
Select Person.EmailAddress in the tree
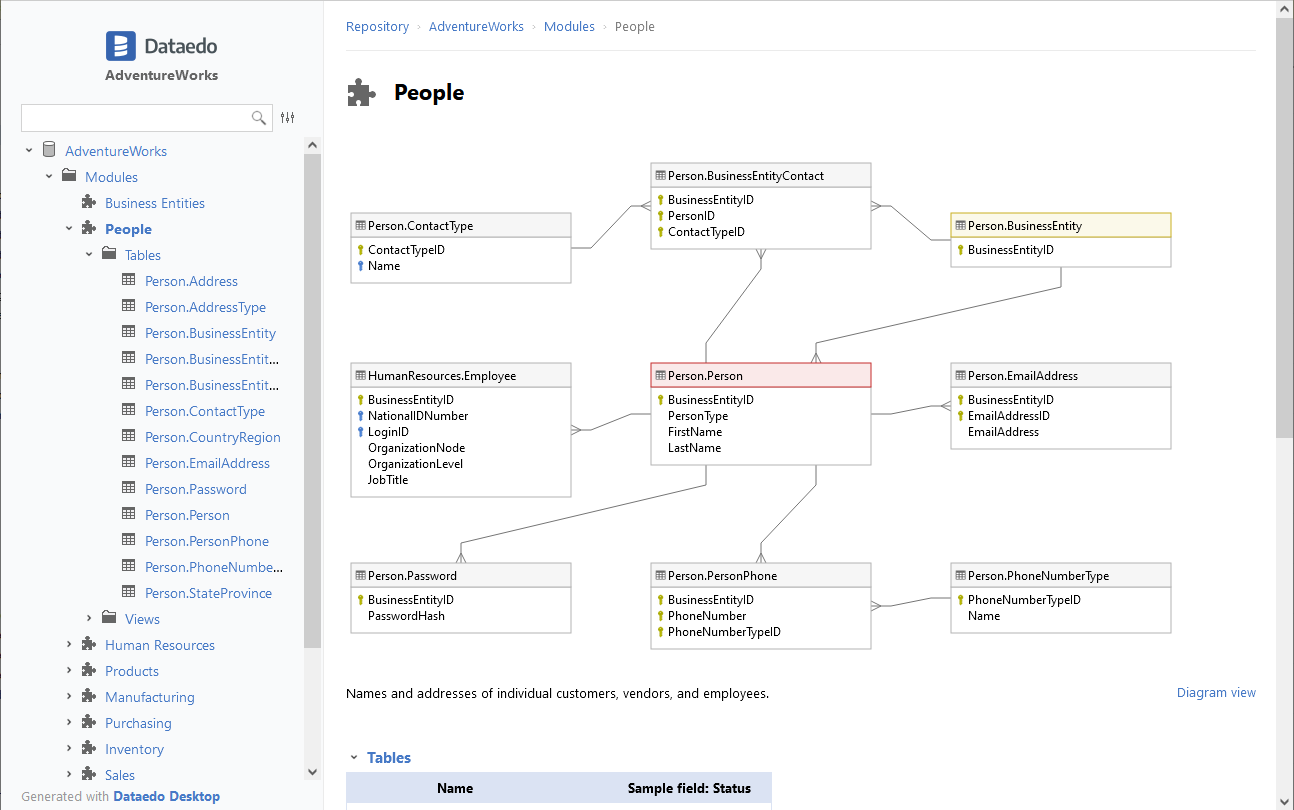(x=207, y=463)
